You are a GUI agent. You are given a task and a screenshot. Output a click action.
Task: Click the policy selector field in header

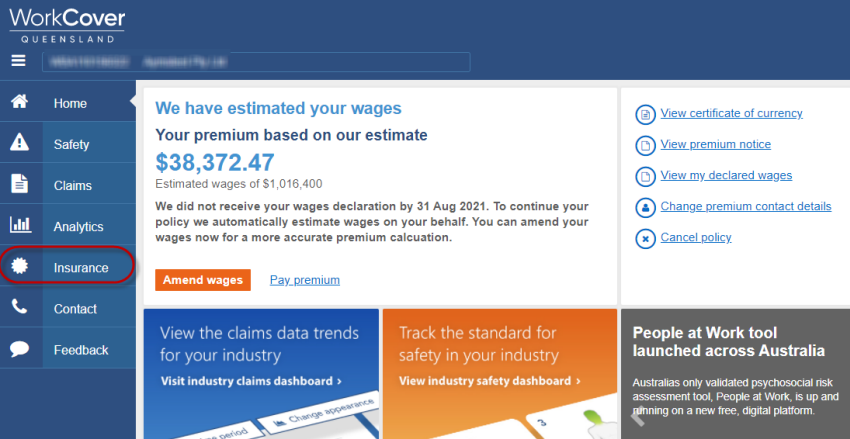point(256,62)
